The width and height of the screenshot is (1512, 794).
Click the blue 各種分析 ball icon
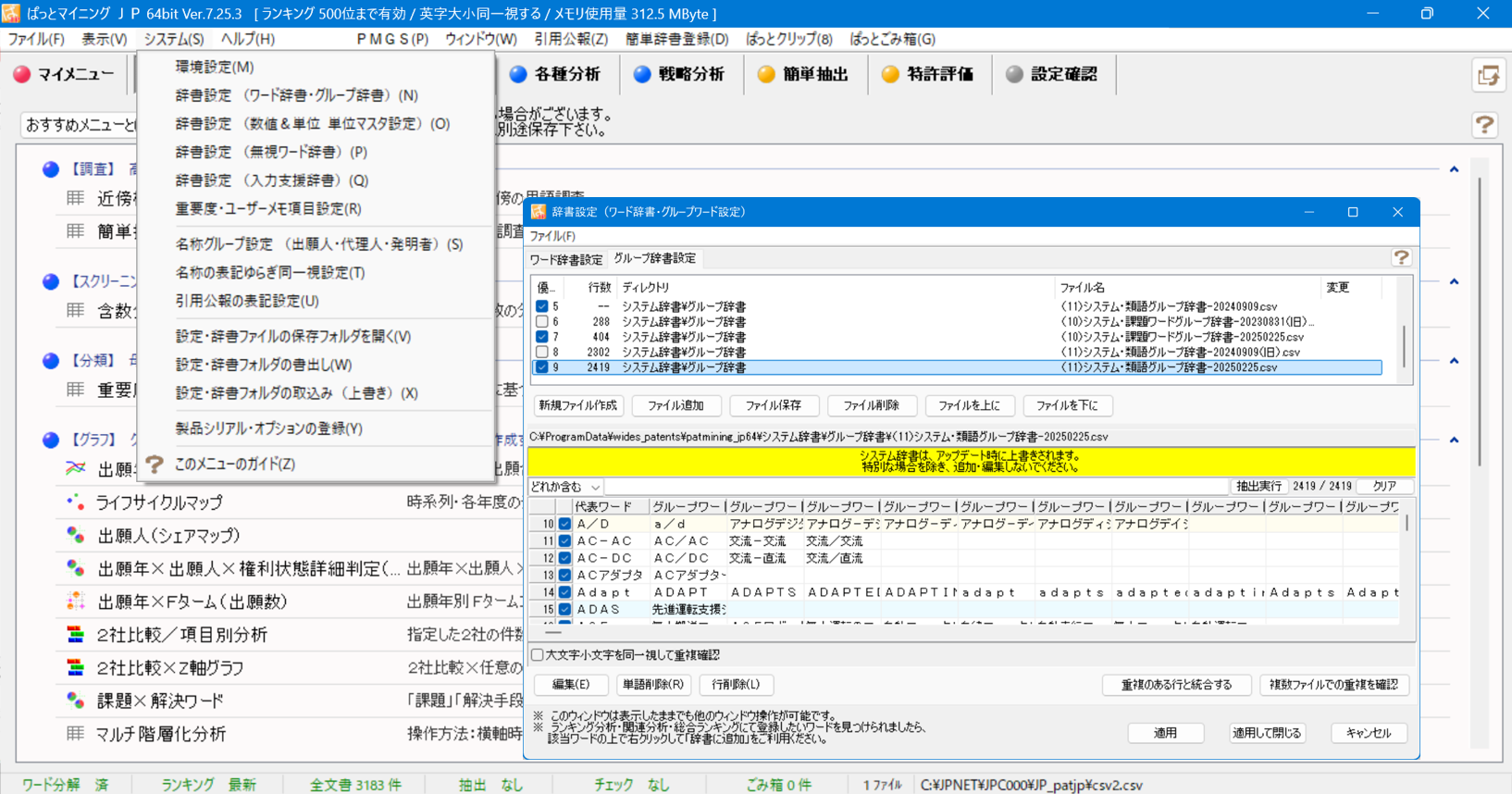[x=518, y=74]
